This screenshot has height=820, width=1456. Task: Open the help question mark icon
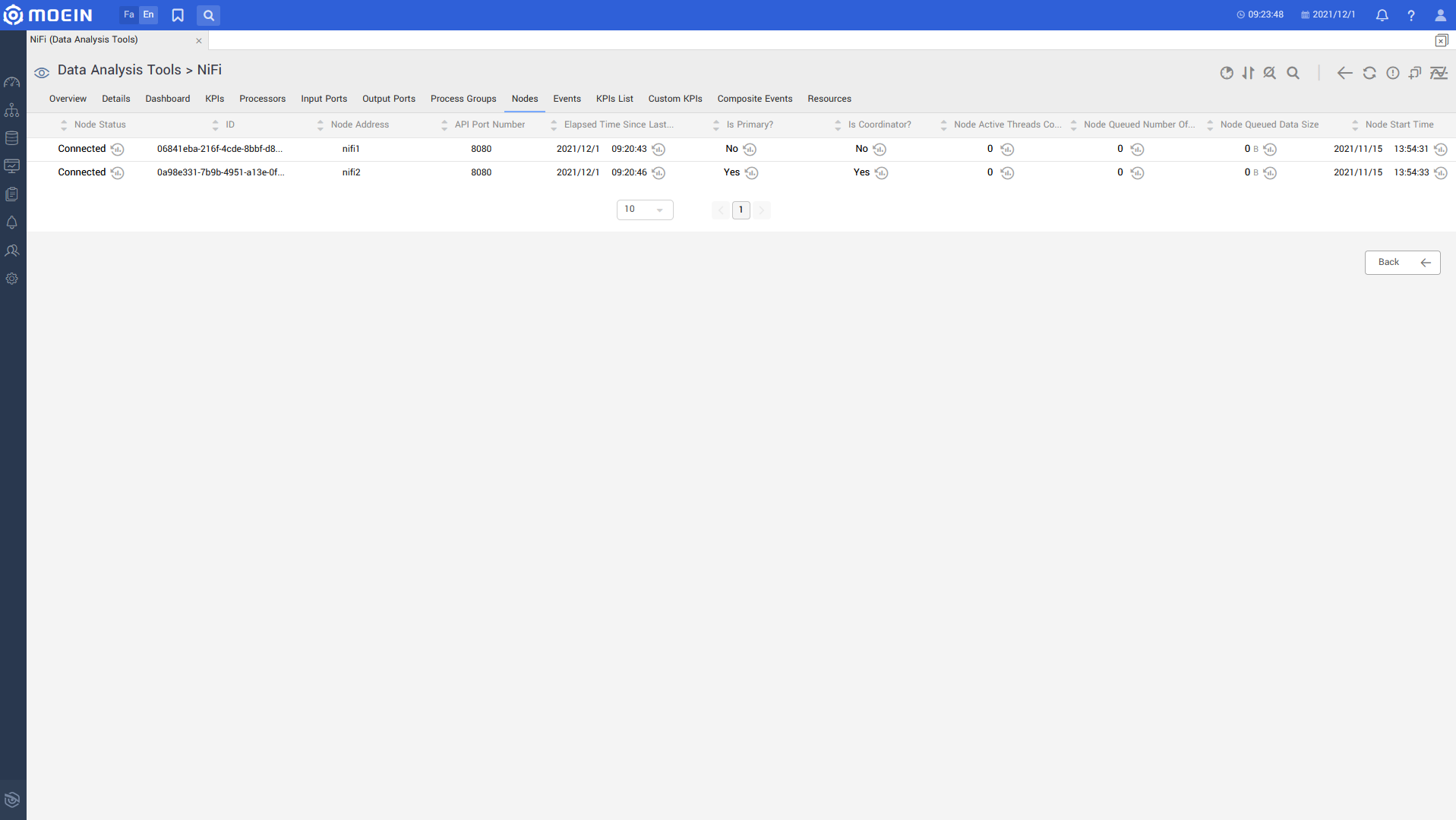coord(1410,15)
